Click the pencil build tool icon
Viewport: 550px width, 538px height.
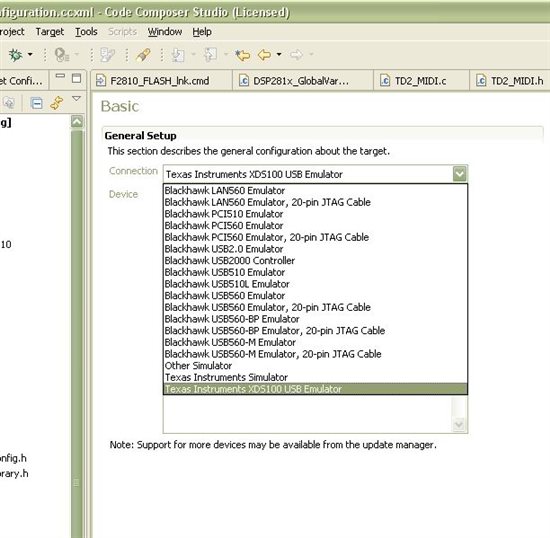[143, 55]
